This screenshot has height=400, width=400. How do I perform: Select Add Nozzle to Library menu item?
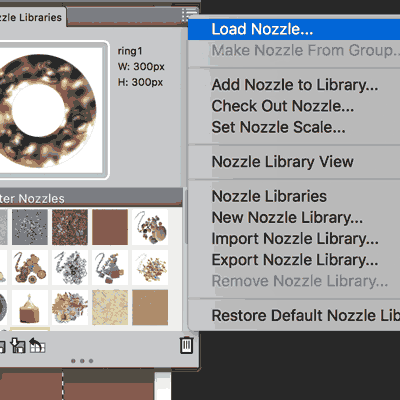click(294, 85)
